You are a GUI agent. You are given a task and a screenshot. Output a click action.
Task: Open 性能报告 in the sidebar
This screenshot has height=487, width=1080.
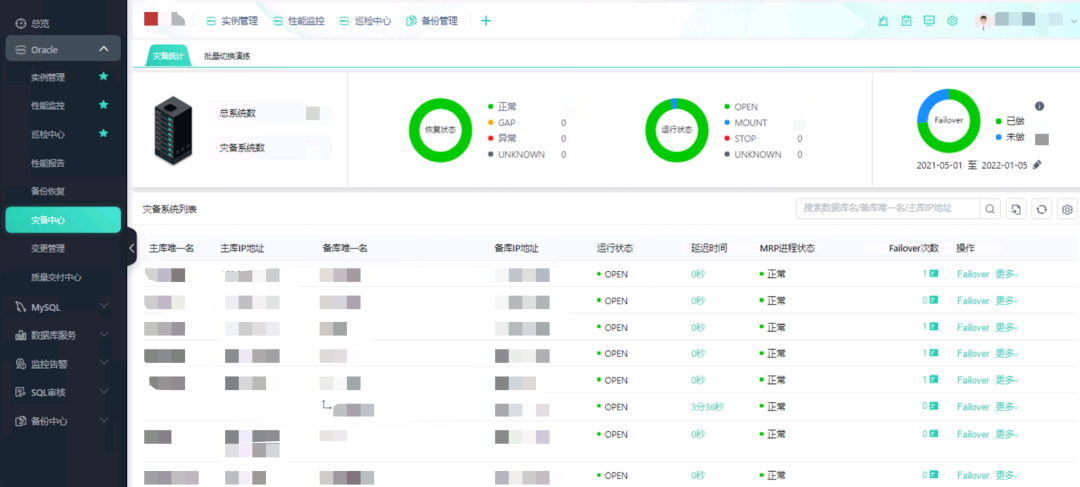tap(48, 163)
